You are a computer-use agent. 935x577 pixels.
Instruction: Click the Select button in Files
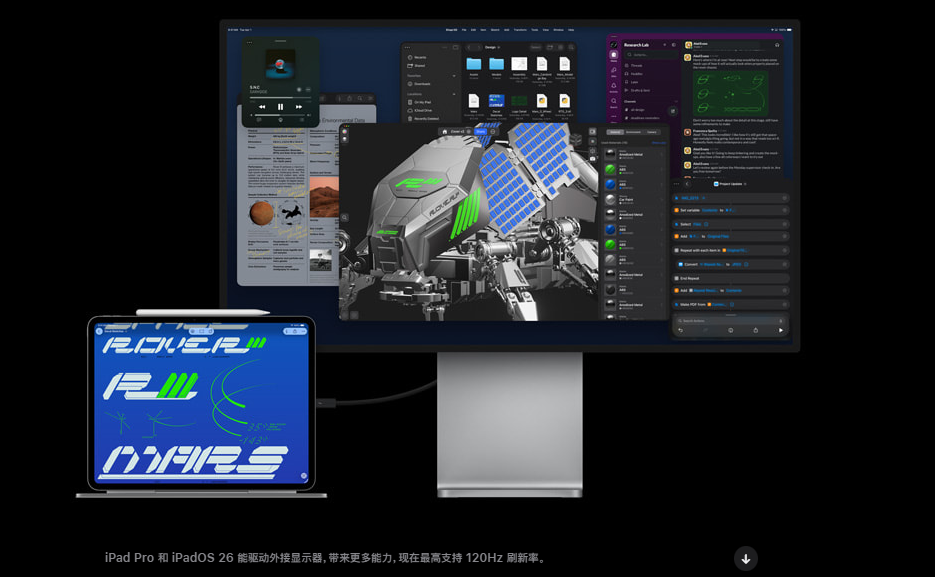pyautogui.click(x=535, y=47)
